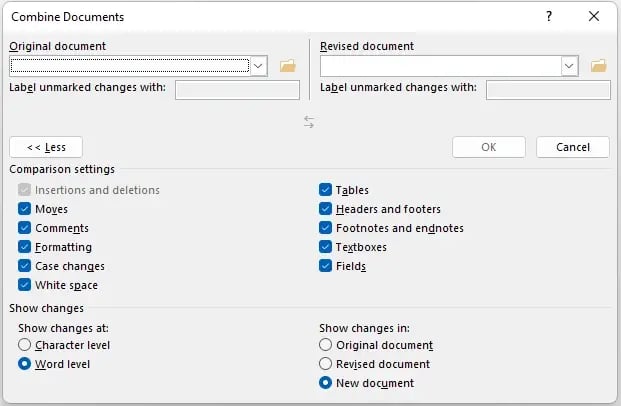Choose Revised document radio option

pyautogui.click(x=325, y=364)
